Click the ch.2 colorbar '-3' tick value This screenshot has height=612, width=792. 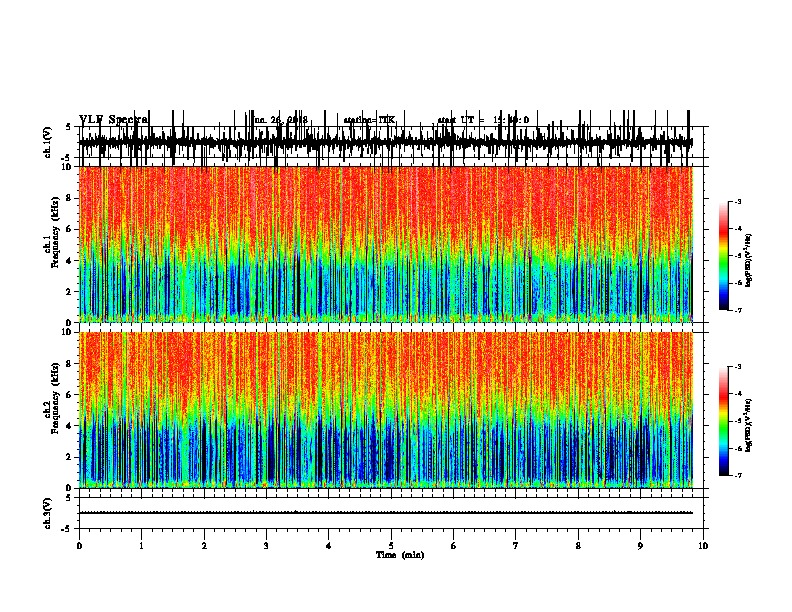(738, 367)
